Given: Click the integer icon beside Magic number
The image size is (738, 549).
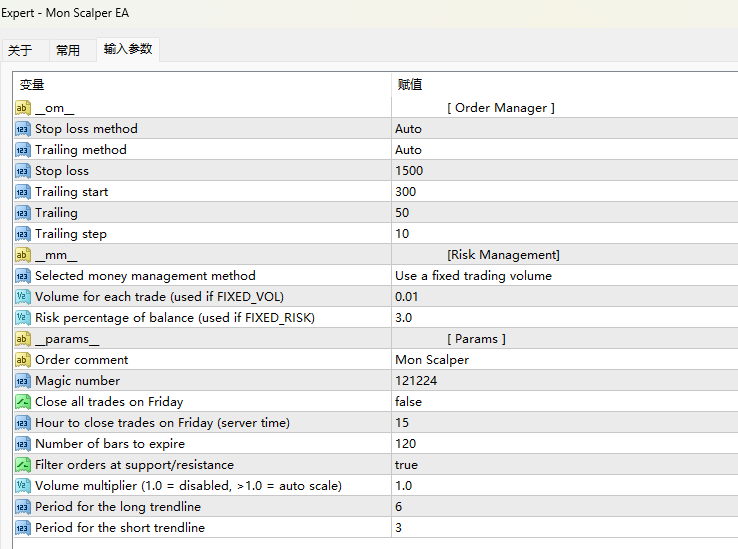Looking at the screenshot, I should pos(23,381).
